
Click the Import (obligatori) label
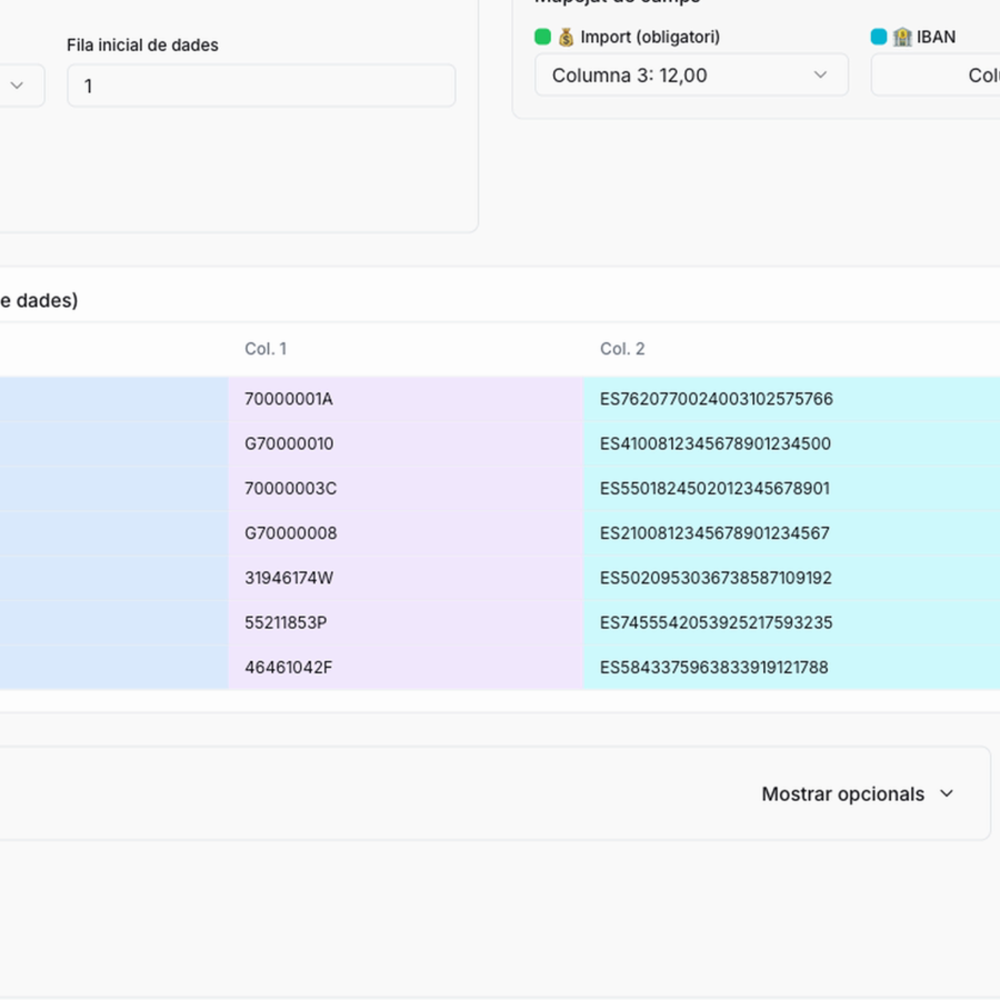point(650,36)
